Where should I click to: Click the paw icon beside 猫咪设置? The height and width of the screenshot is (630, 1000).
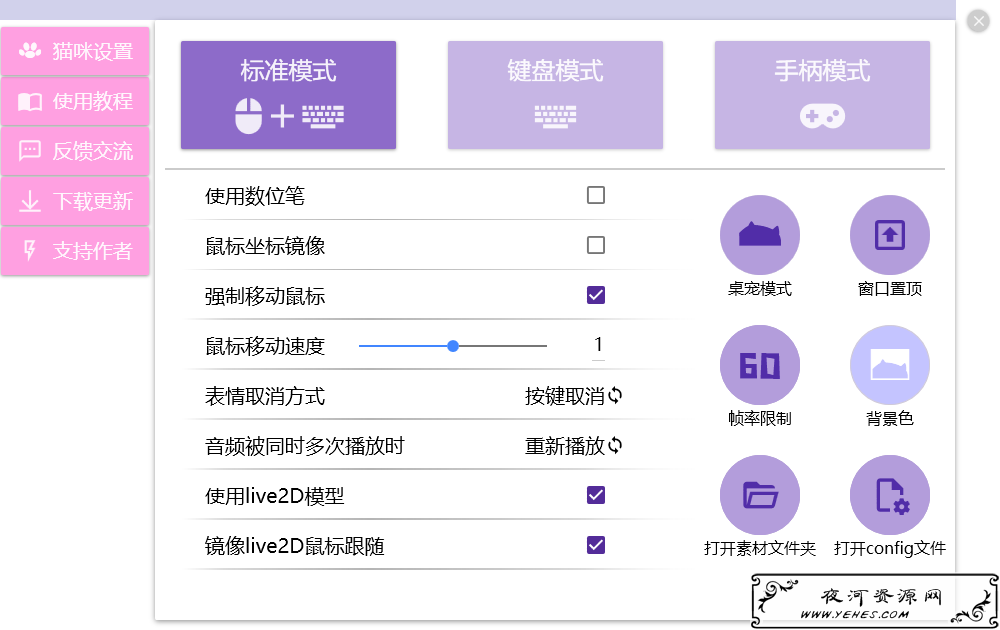click(30, 50)
